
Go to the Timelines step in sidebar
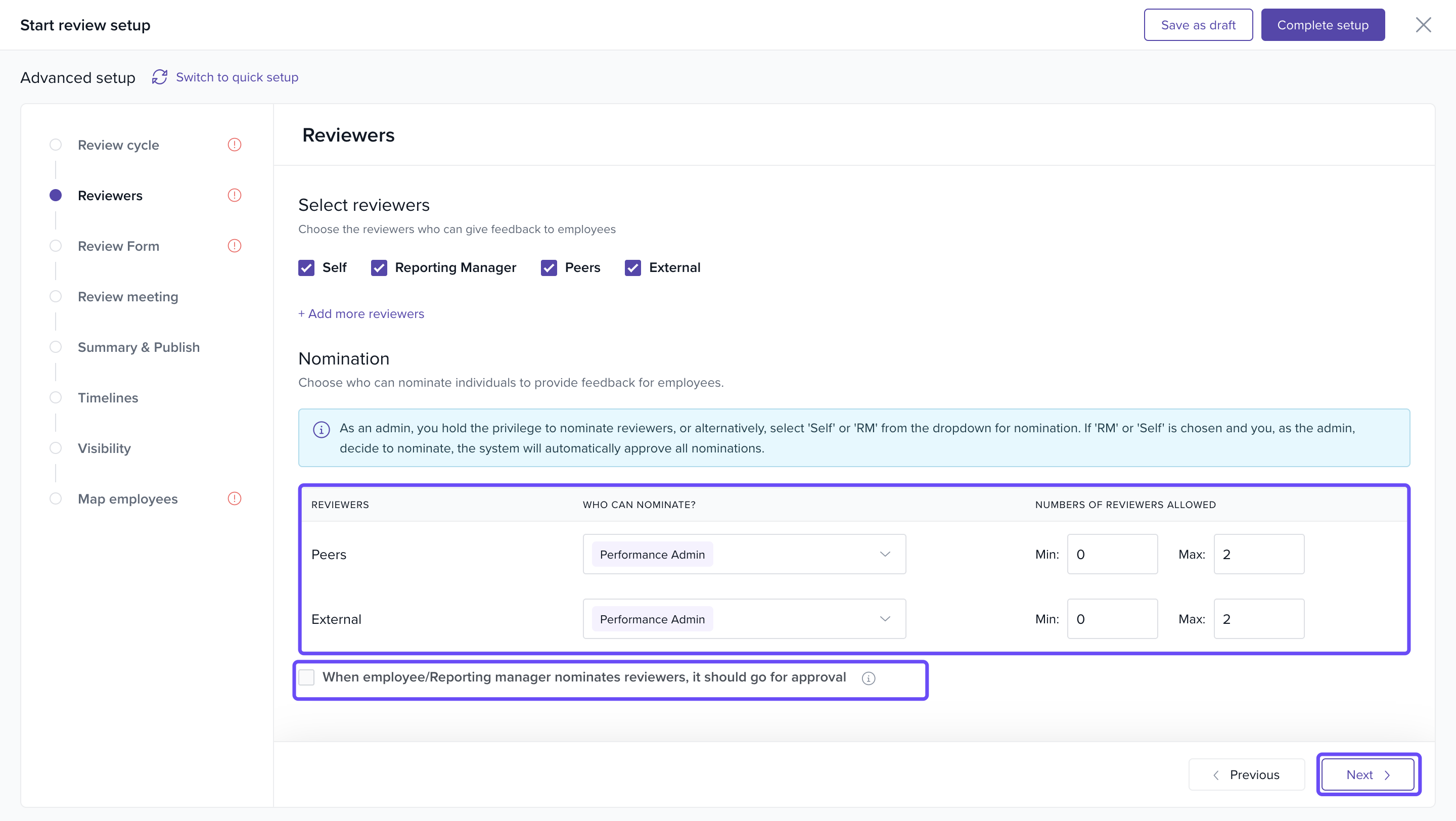click(107, 398)
